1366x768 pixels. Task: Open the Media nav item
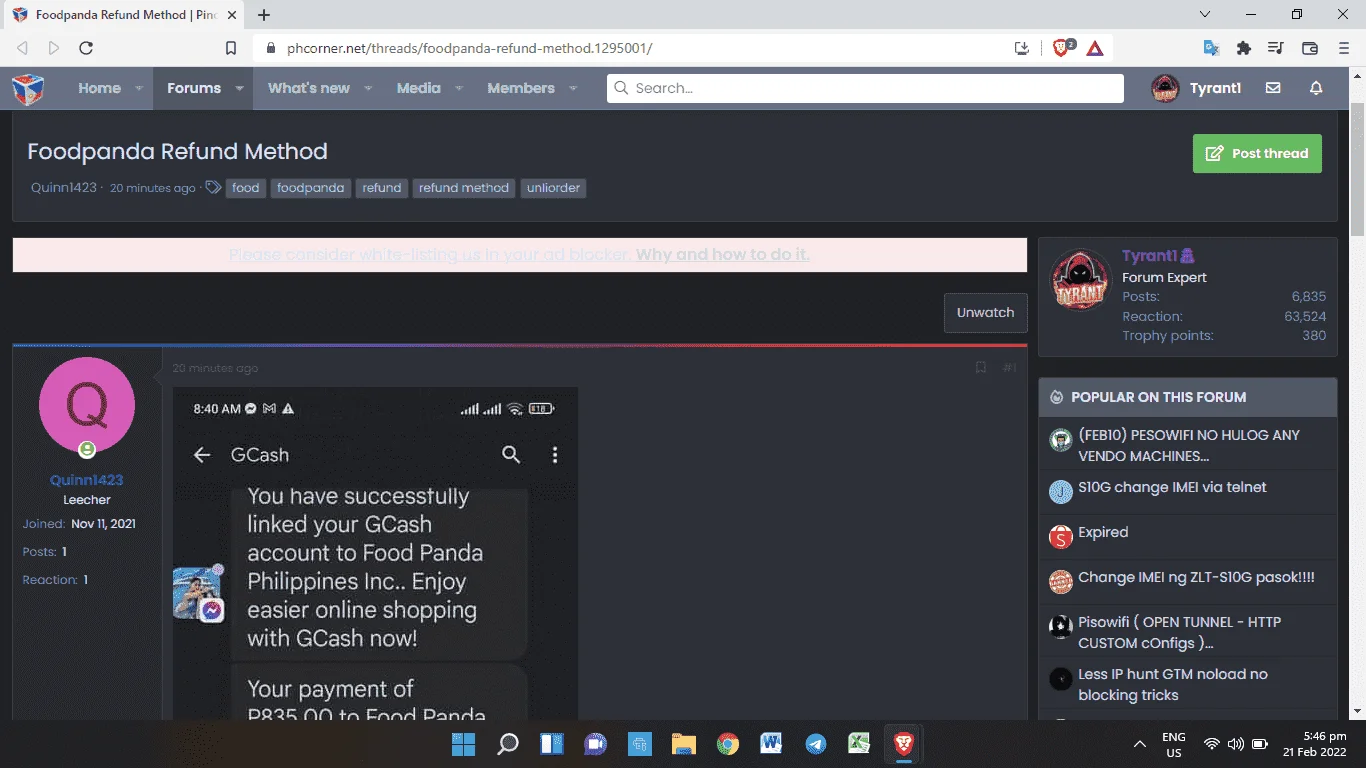[418, 88]
